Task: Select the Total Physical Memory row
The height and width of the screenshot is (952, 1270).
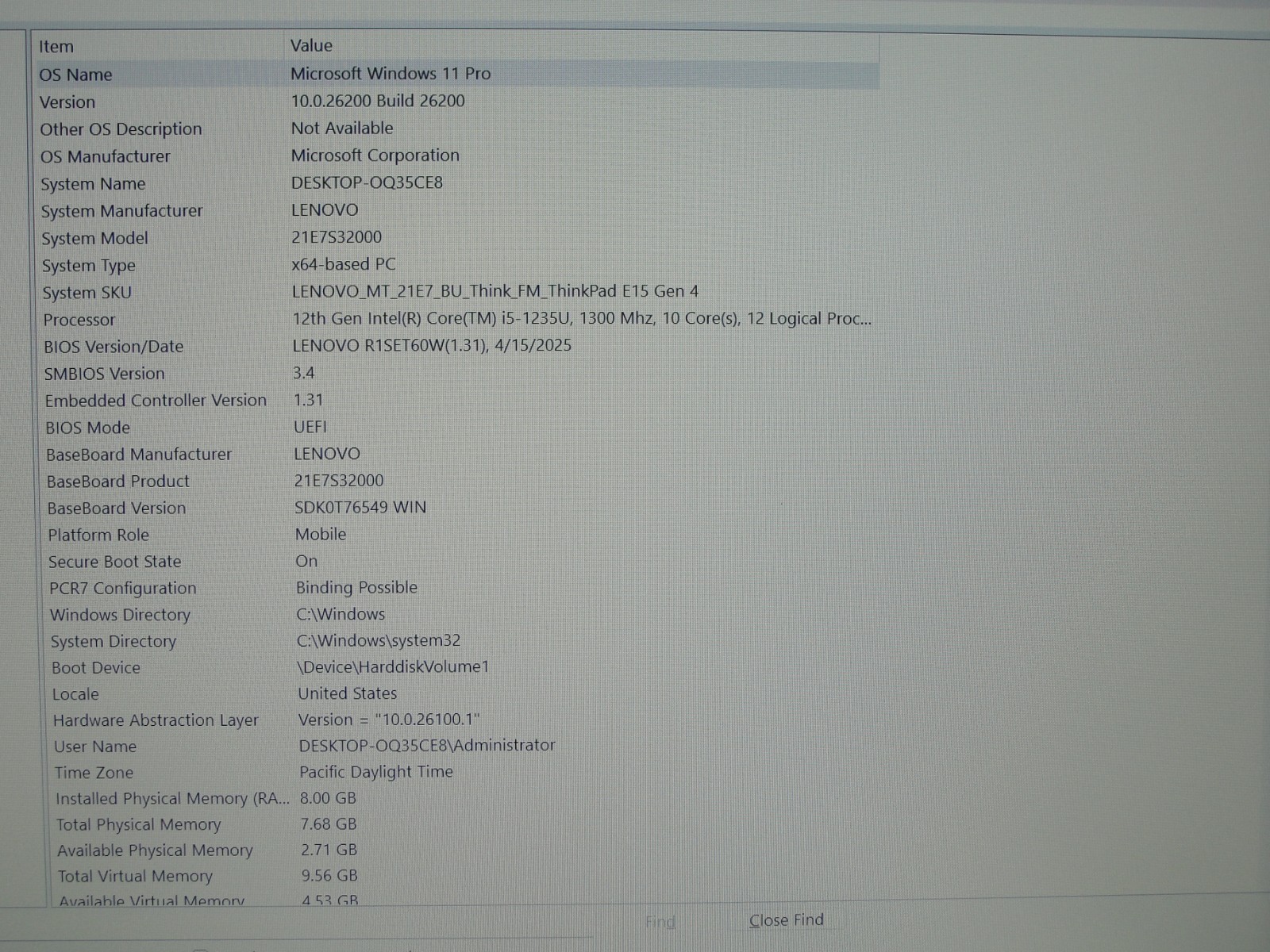Action: tap(138, 825)
